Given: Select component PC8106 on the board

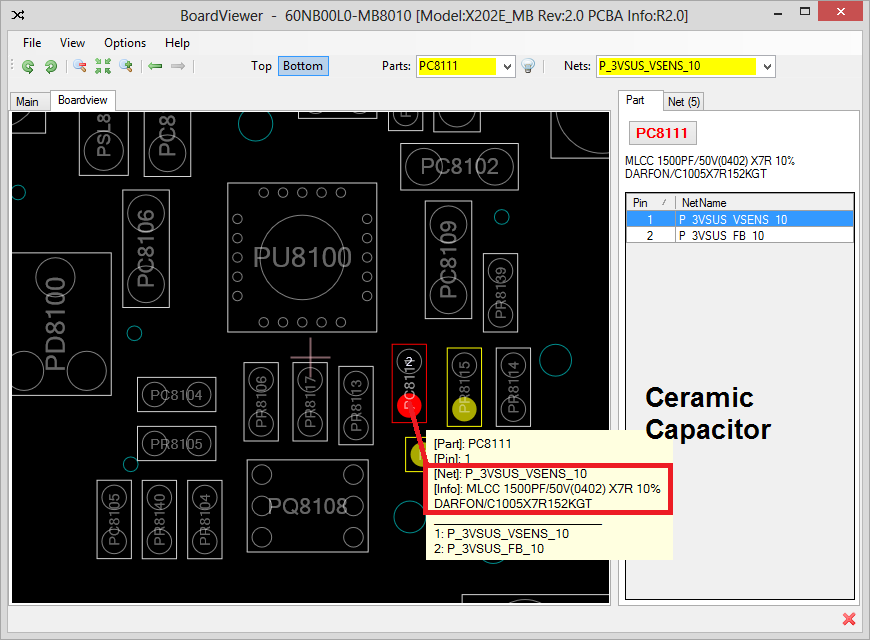Looking at the screenshot, I should 146,249.
